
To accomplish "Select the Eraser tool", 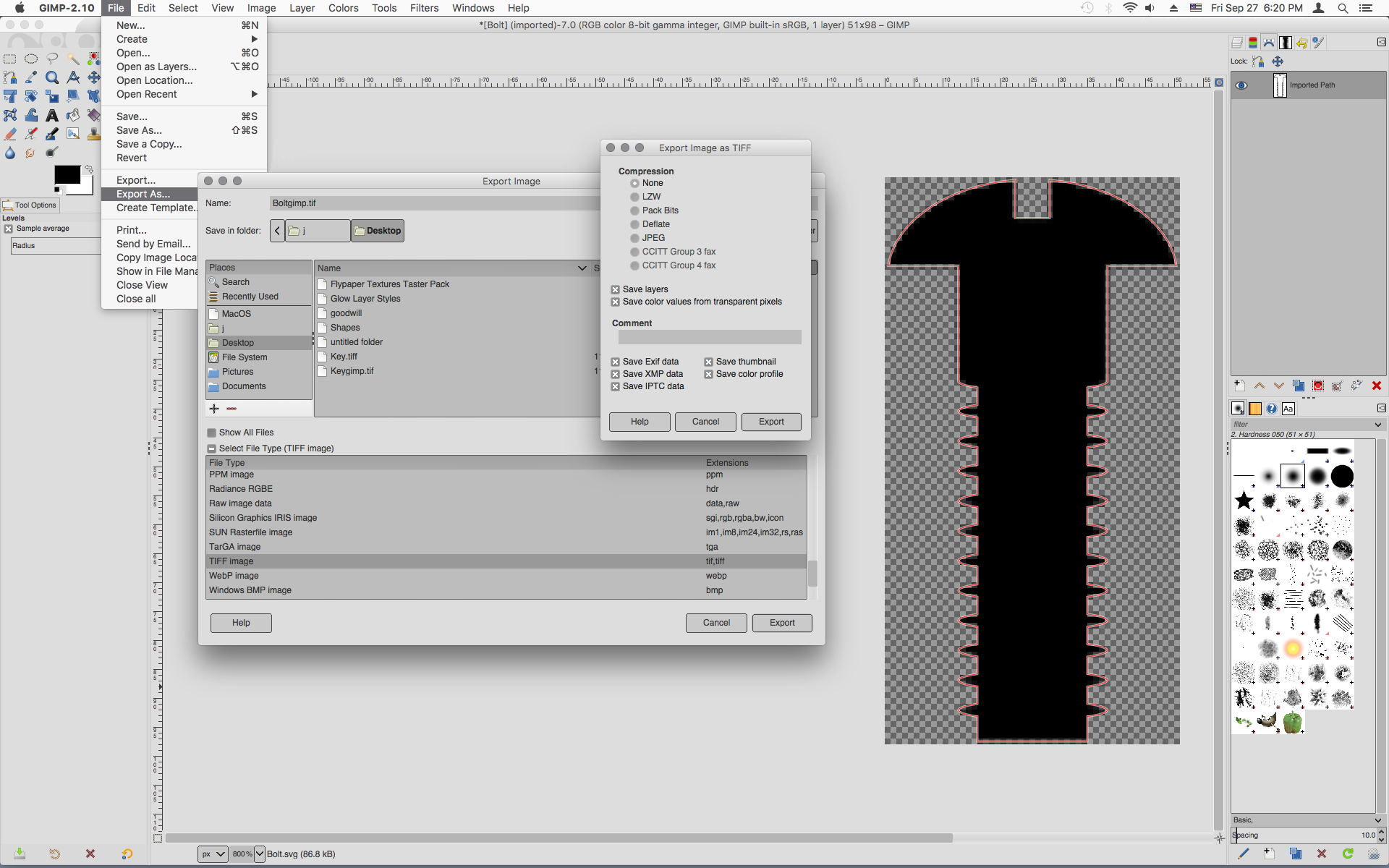I will [10, 134].
